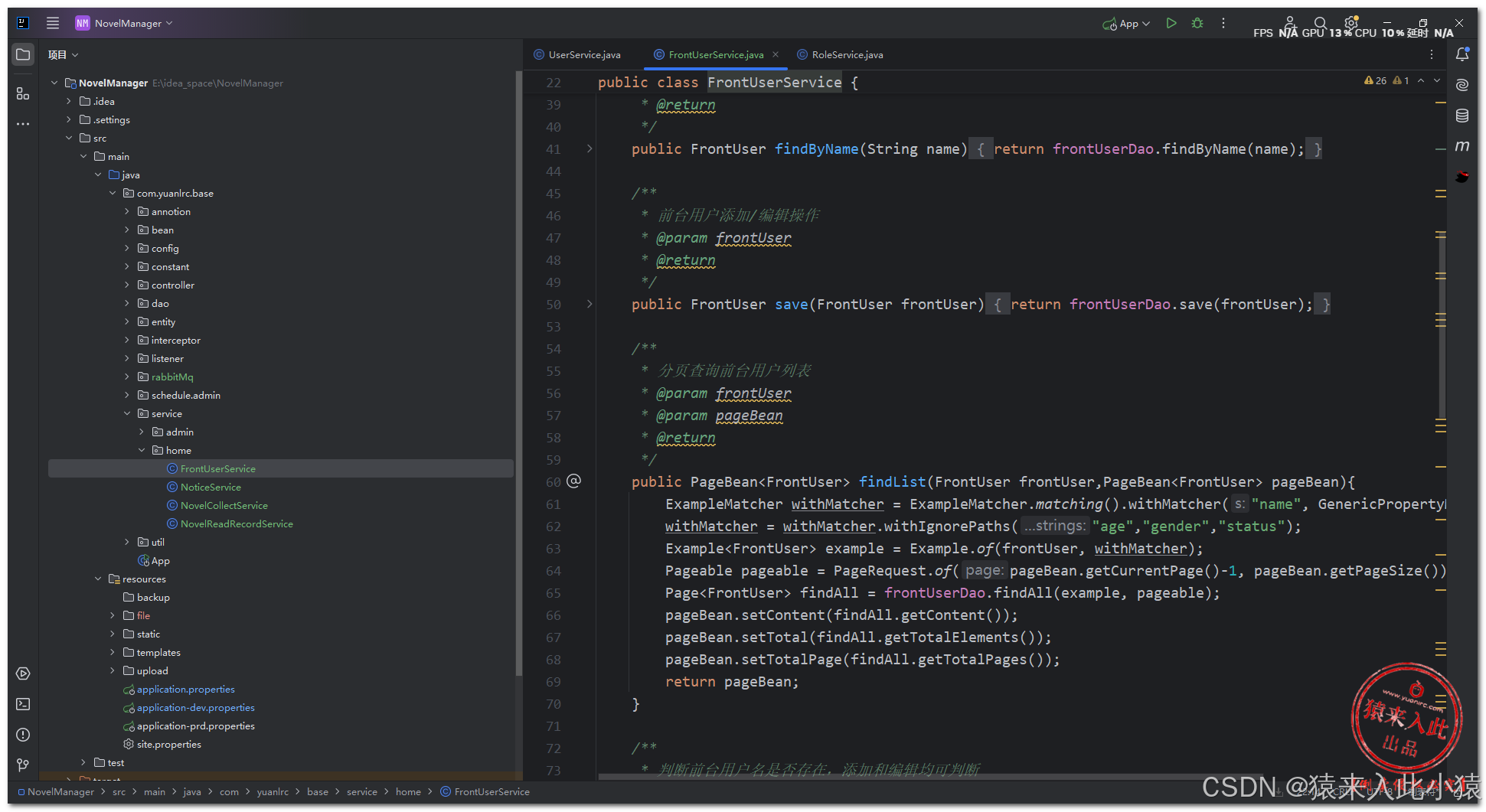
Task: Select NovelReadRecordService in project tree
Action: click(x=237, y=523)
